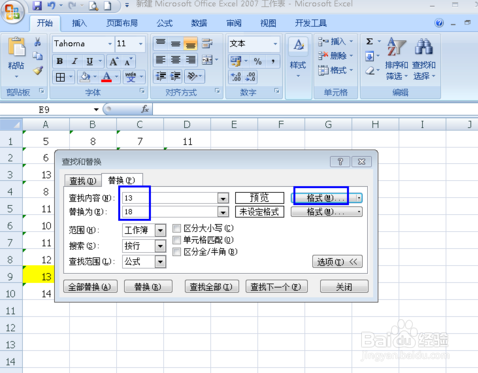Open the font name Tahoma dropdown
Viewport: 478px width, 373px height.
110,44
